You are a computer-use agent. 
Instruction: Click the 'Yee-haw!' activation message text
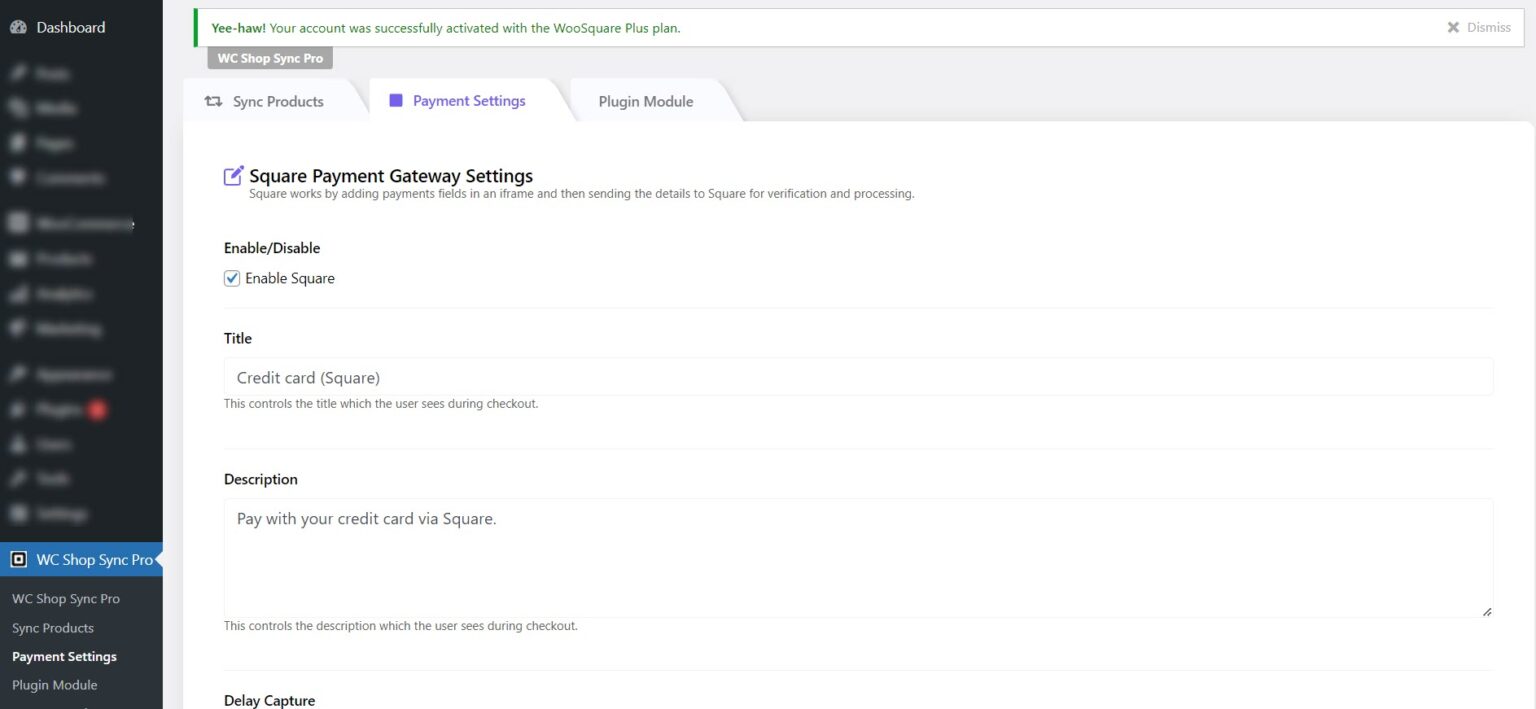pyautogui.click(x=446, y=28)
